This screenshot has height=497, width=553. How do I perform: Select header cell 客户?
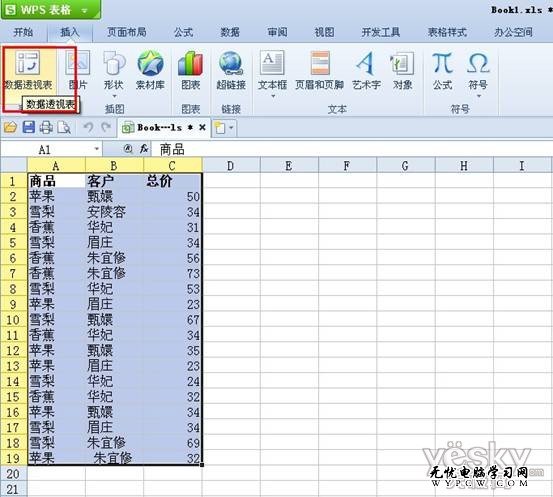114,181
